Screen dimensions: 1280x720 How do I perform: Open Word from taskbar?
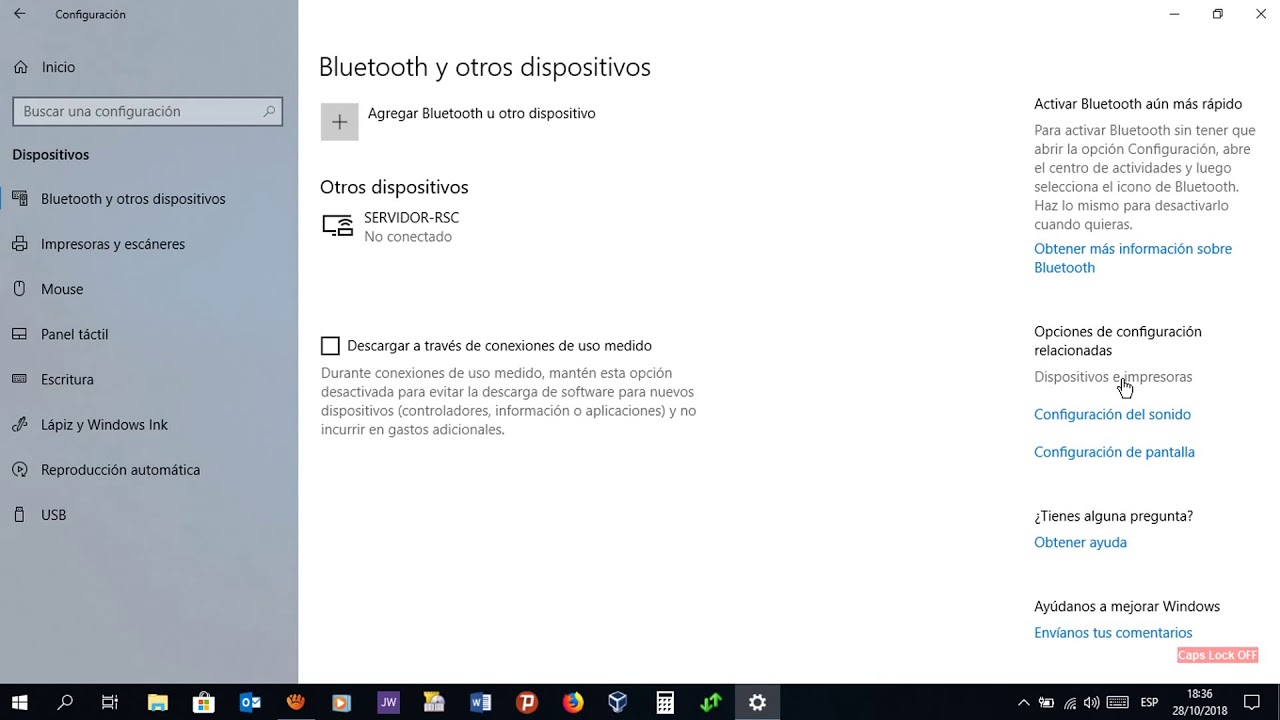(x=480, y=702)
